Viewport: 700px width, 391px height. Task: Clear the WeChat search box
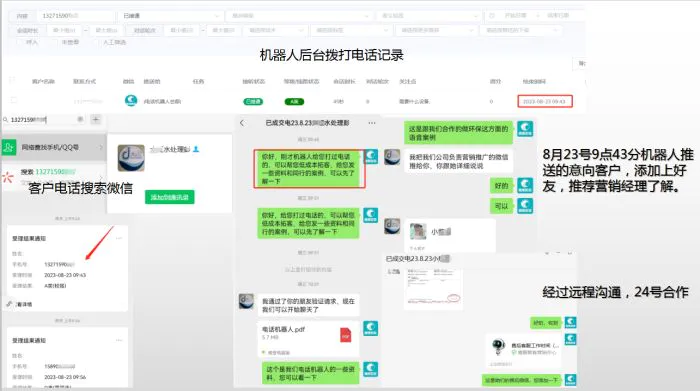(x=80, y=119)
